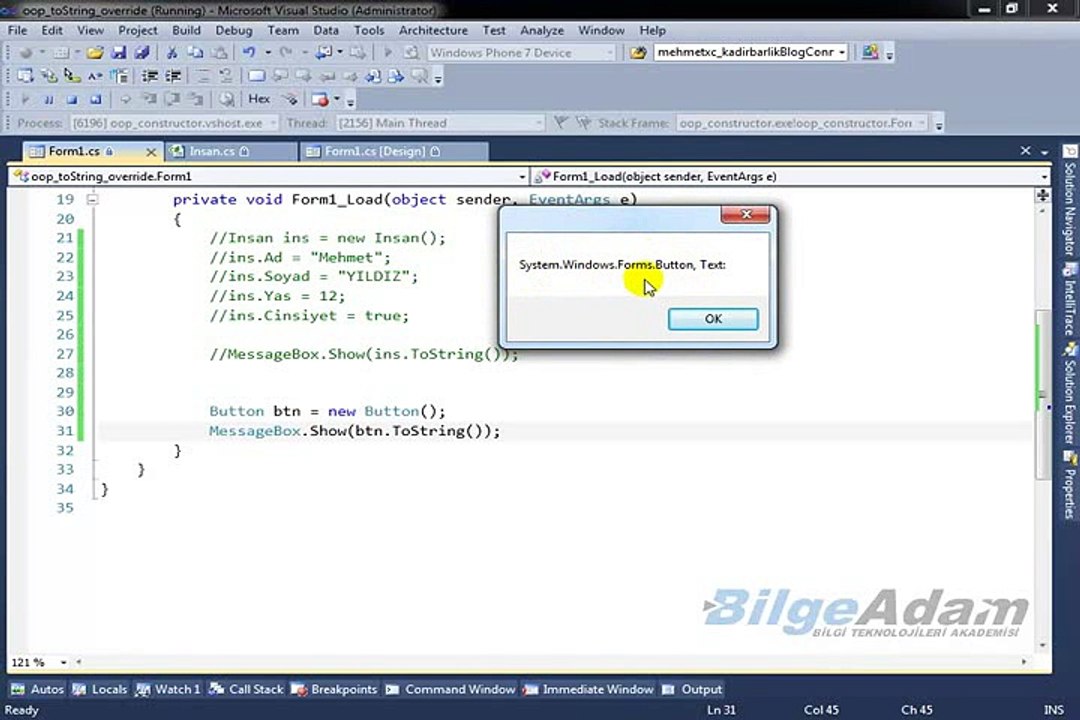Open IntelliTrace side panel tab
Viewport: 1080px width, 720px height.
pos(1070,300)
